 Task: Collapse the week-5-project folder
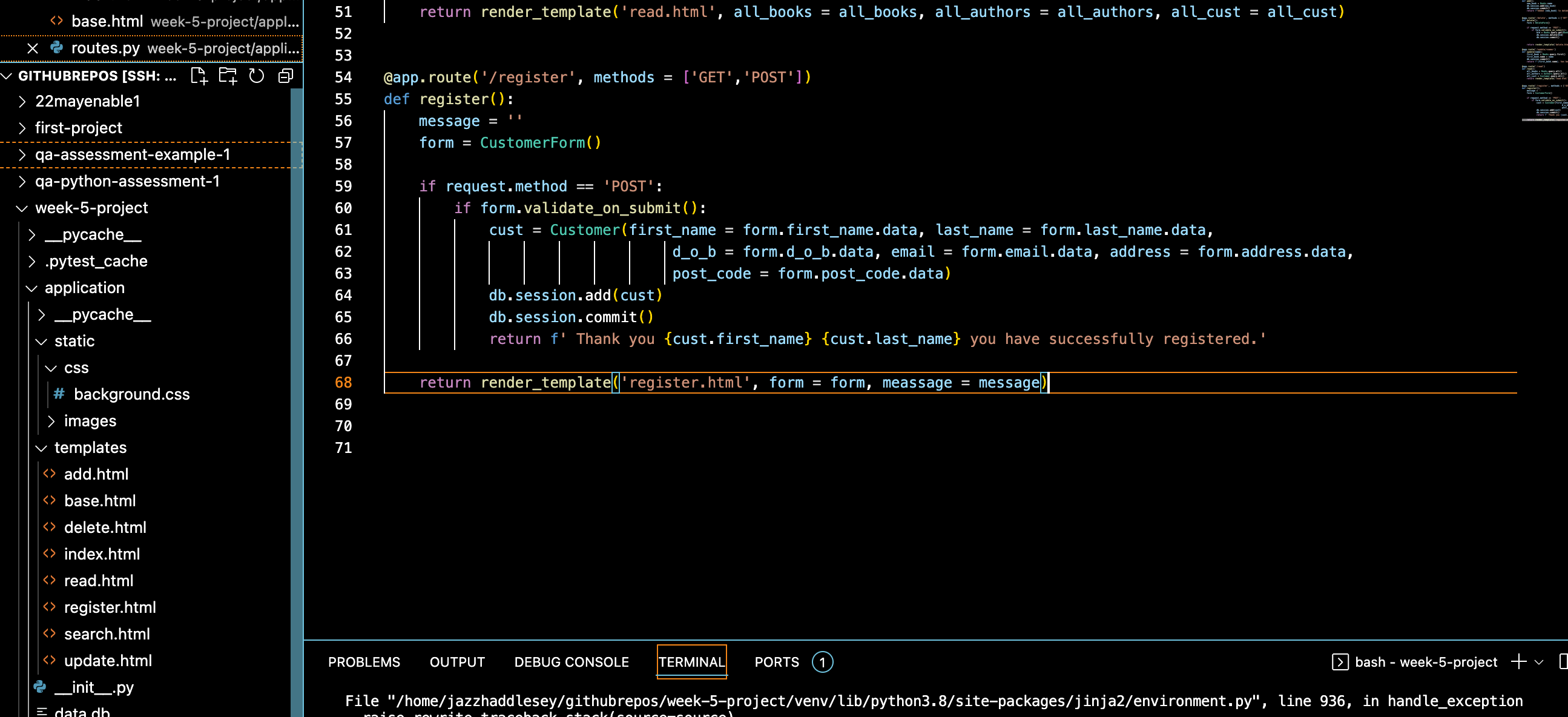click(22, 208)
